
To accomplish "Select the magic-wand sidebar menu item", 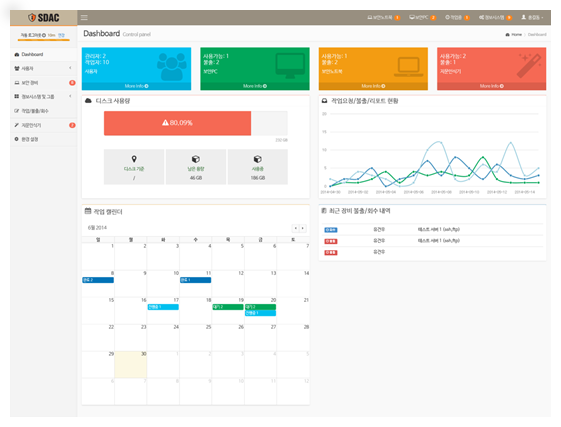I will click(43, 125).
